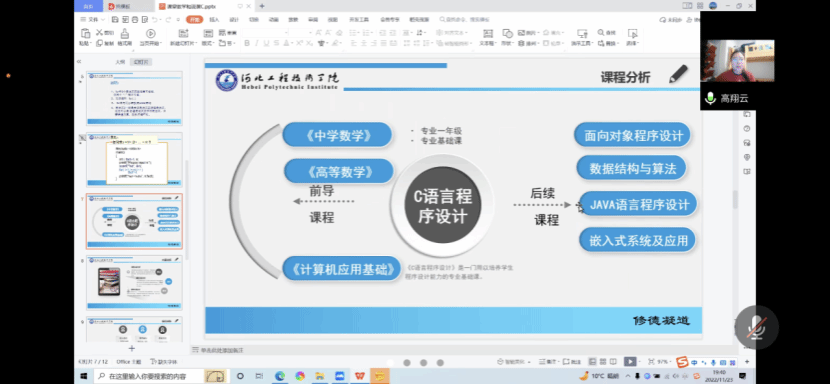Start slideshow from status bar play button
The height and width of the screenshot is (384, 830).
(x=630, y=361)
